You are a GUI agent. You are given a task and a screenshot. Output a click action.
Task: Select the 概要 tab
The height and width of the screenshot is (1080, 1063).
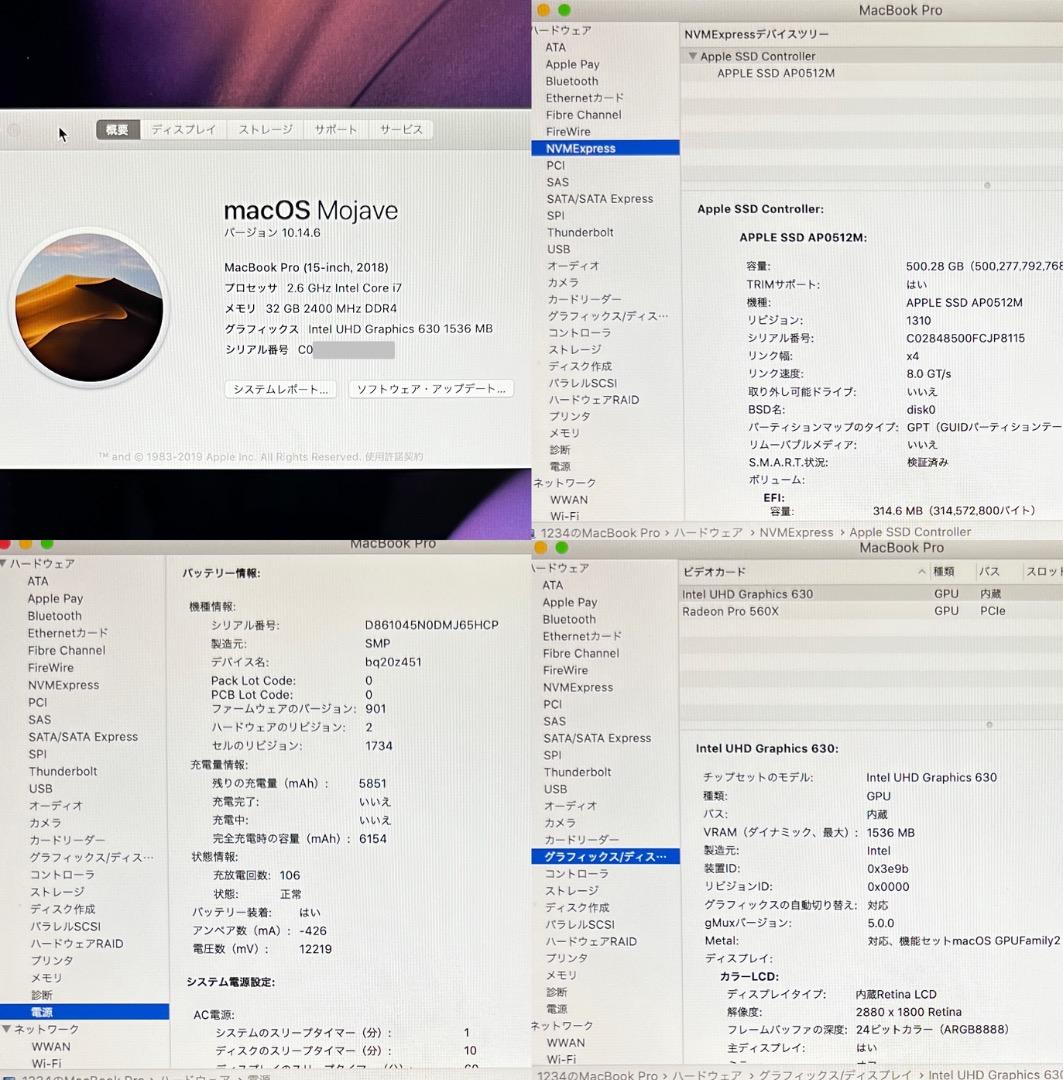point(117,129)
